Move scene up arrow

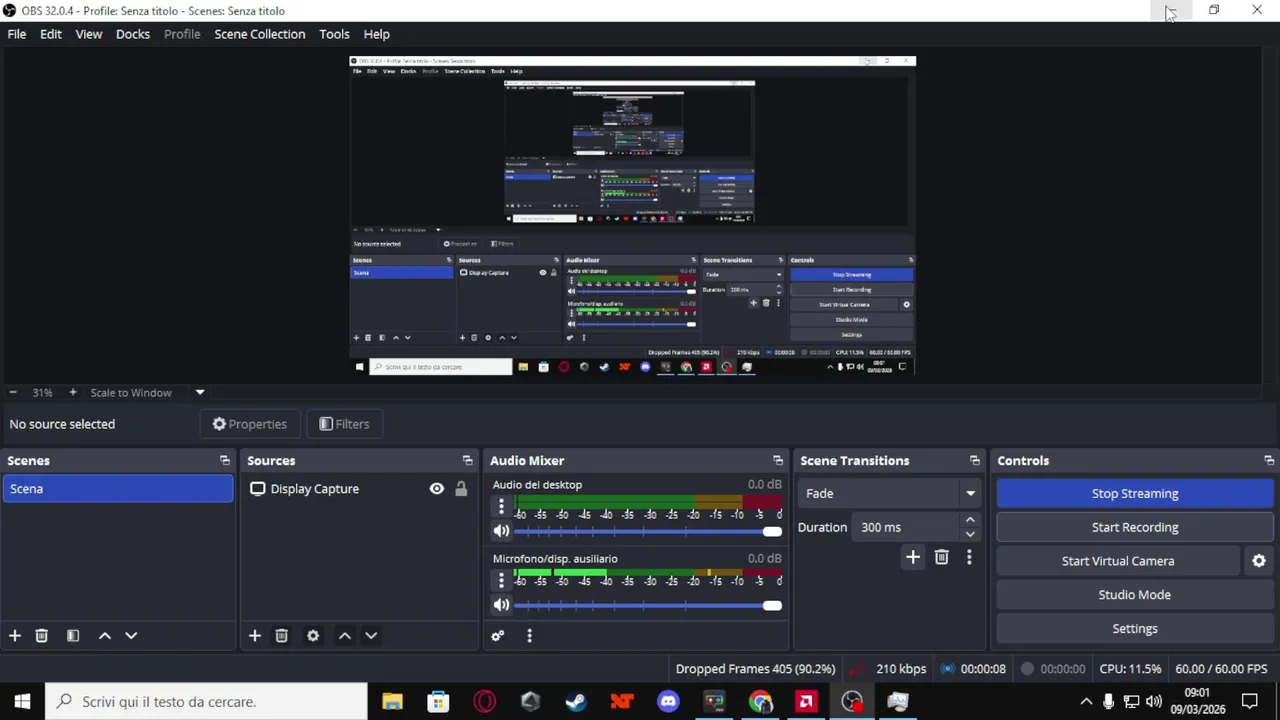tap(105, 635)
